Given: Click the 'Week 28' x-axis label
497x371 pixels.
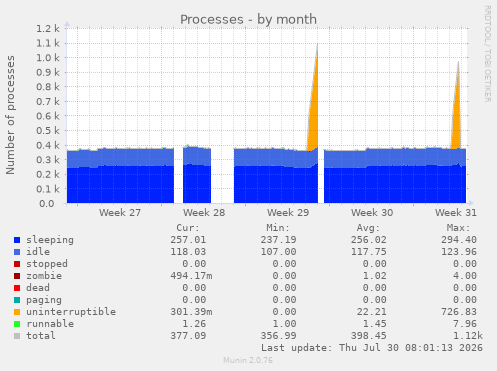Looking at the screenshot, I should (204, 213).
